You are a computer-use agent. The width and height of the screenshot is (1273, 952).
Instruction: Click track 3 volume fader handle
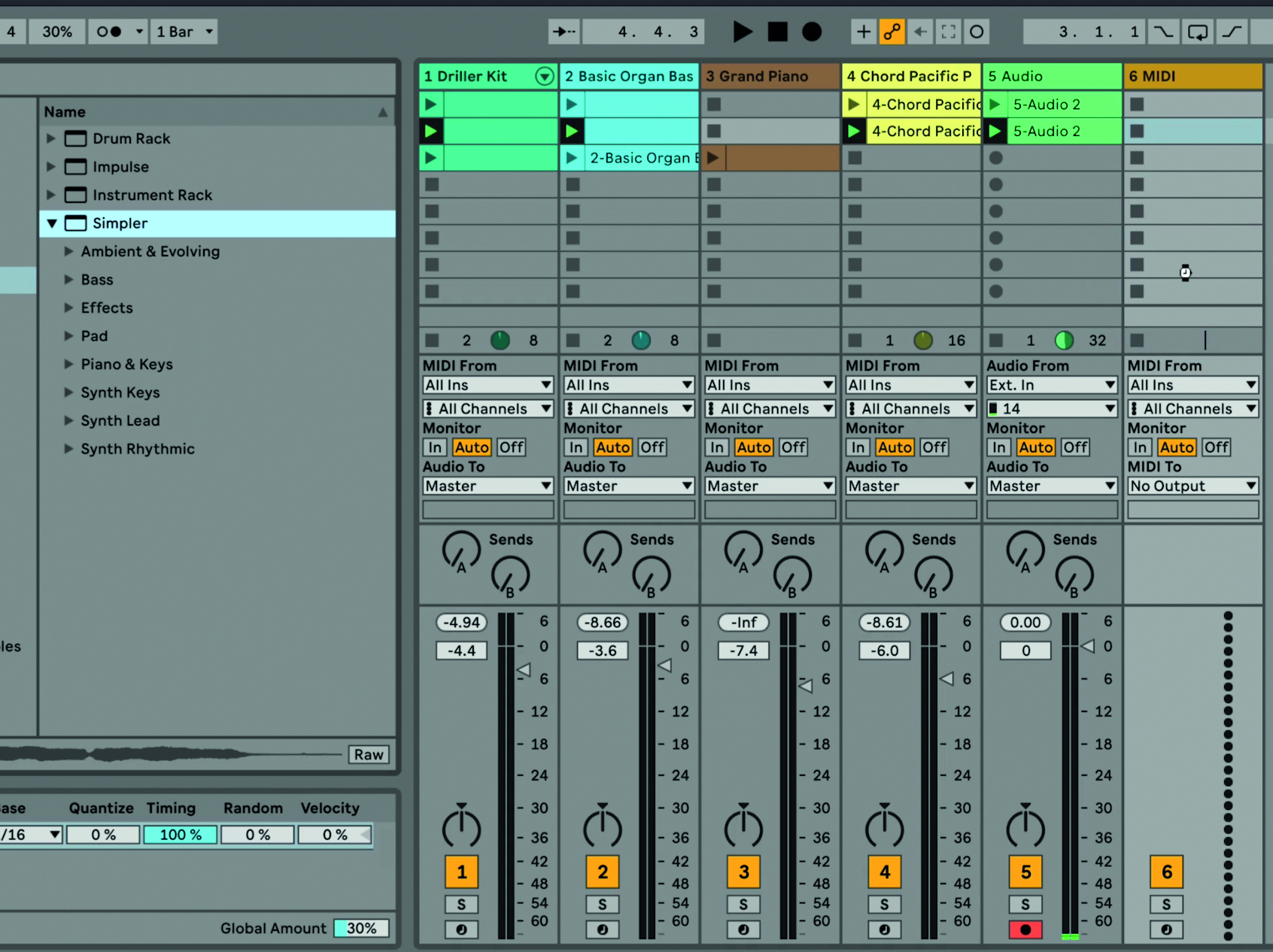[806, 686]
